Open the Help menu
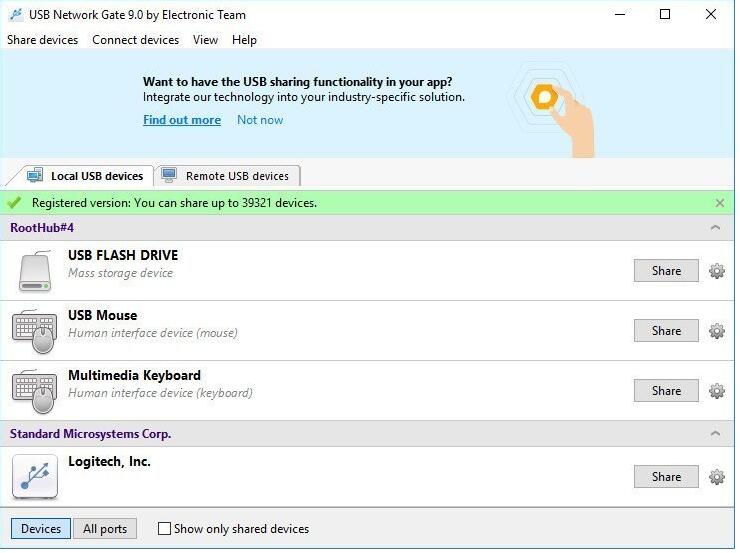The width and height of the screenshot is (740, 553). (x=246, y=40)
